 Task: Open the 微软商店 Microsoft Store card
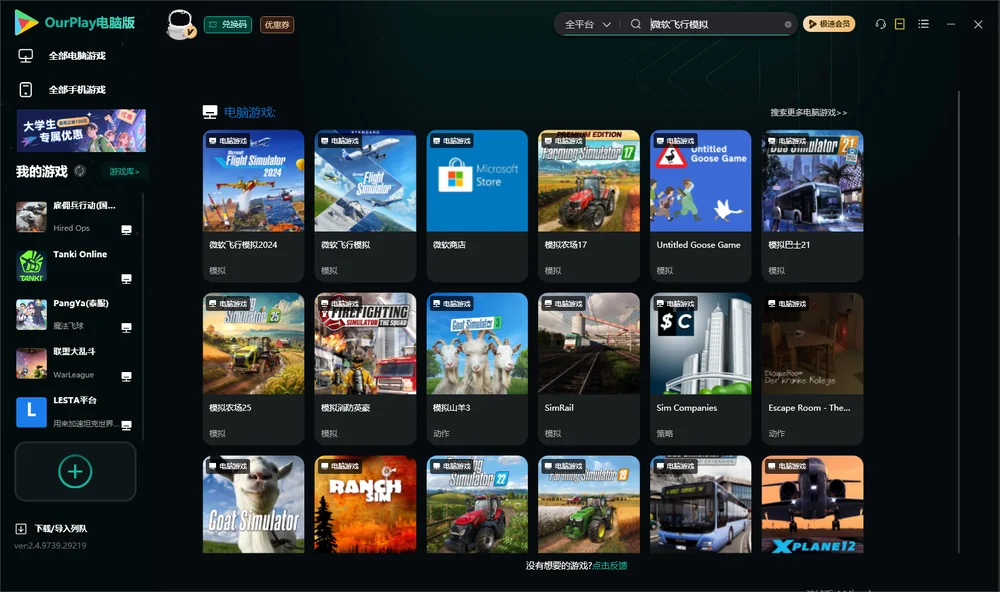[x=477, y=205]
